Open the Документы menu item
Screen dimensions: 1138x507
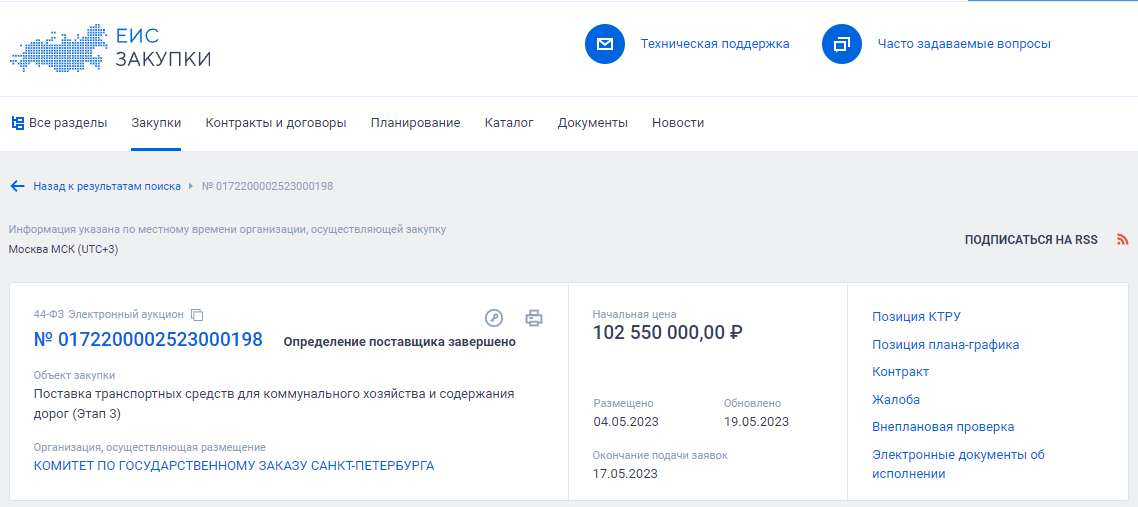(x=592, y=123)
